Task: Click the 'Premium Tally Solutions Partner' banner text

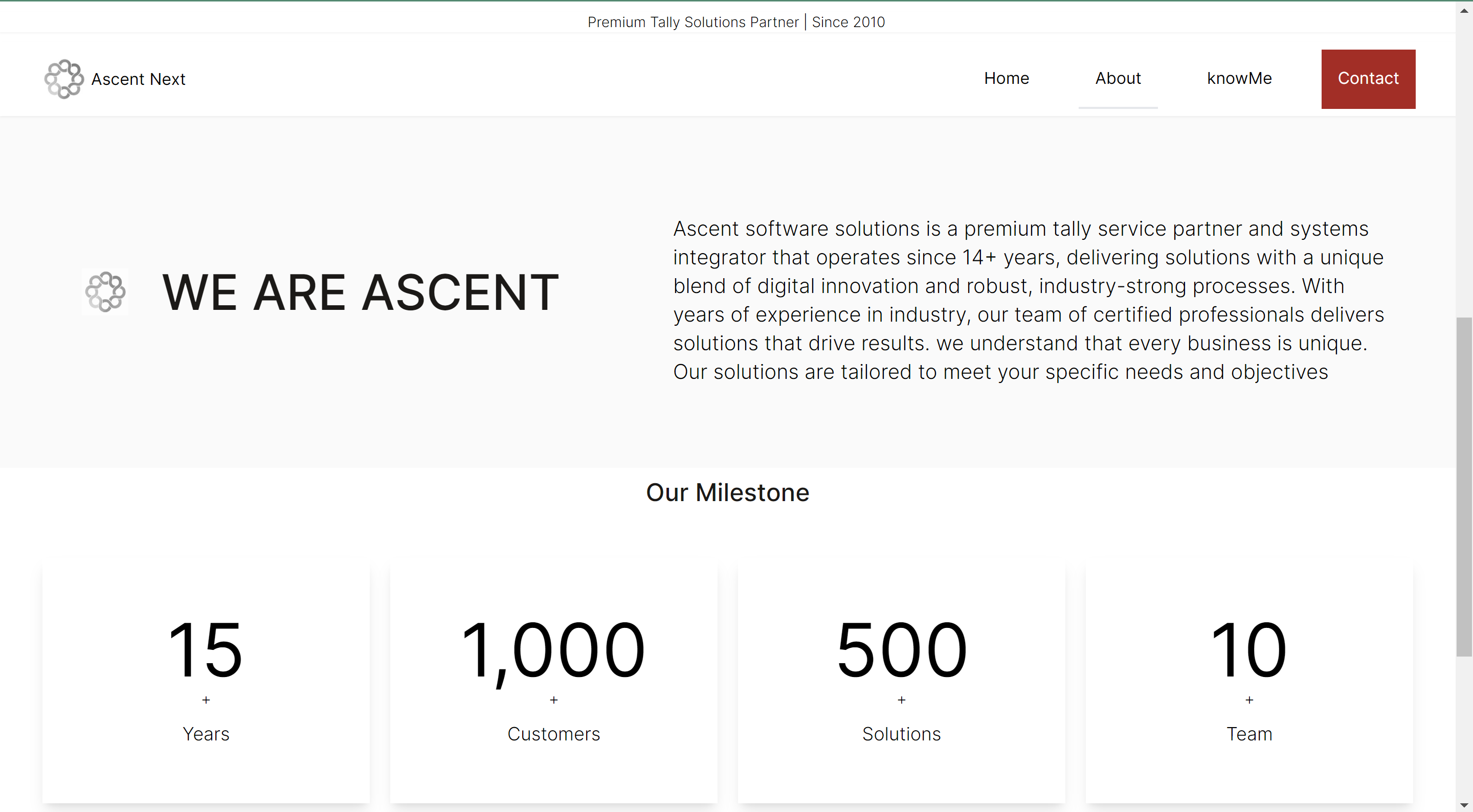Action: click(x=693, y=21)
